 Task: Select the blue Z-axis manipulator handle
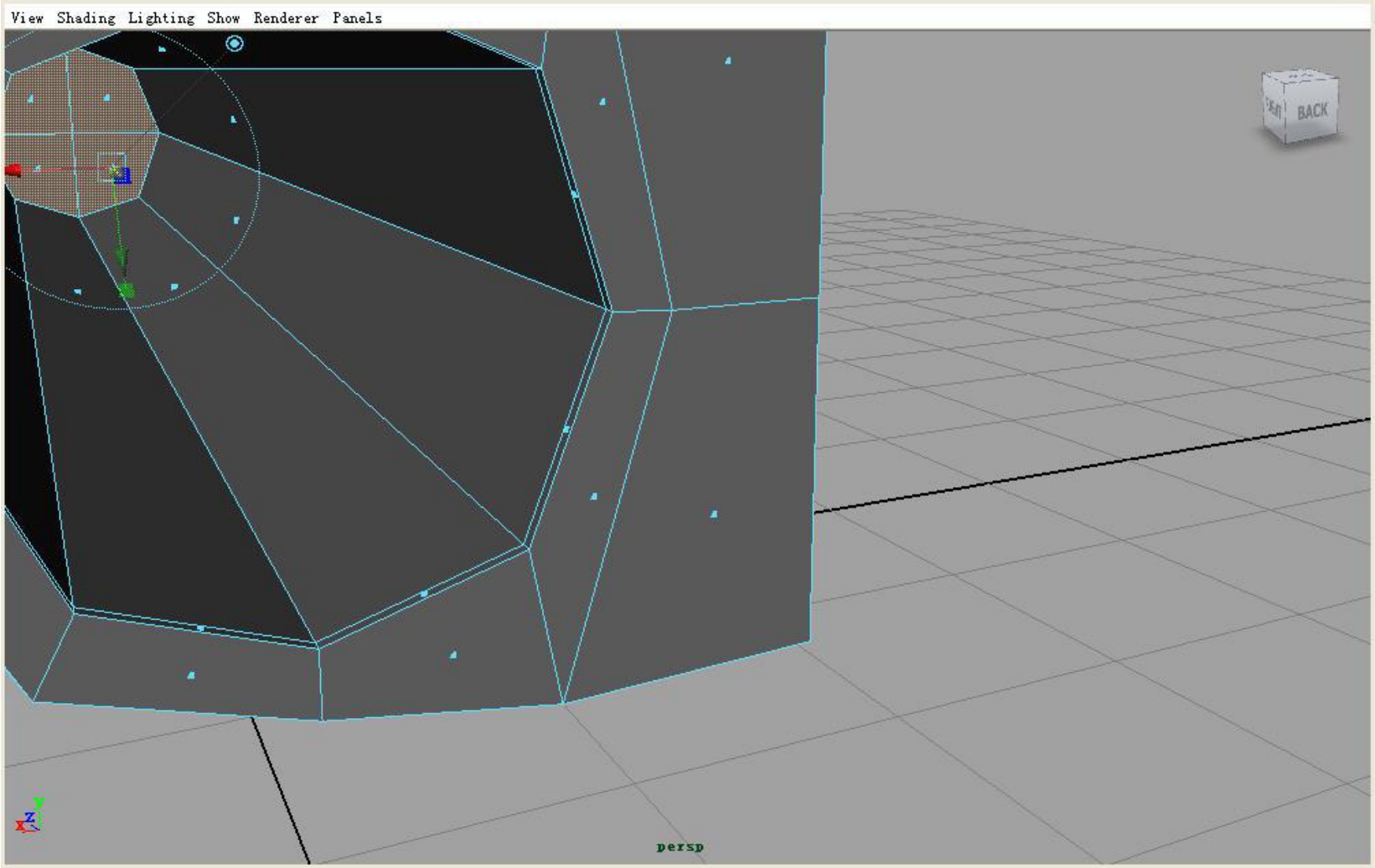[123, 176]
